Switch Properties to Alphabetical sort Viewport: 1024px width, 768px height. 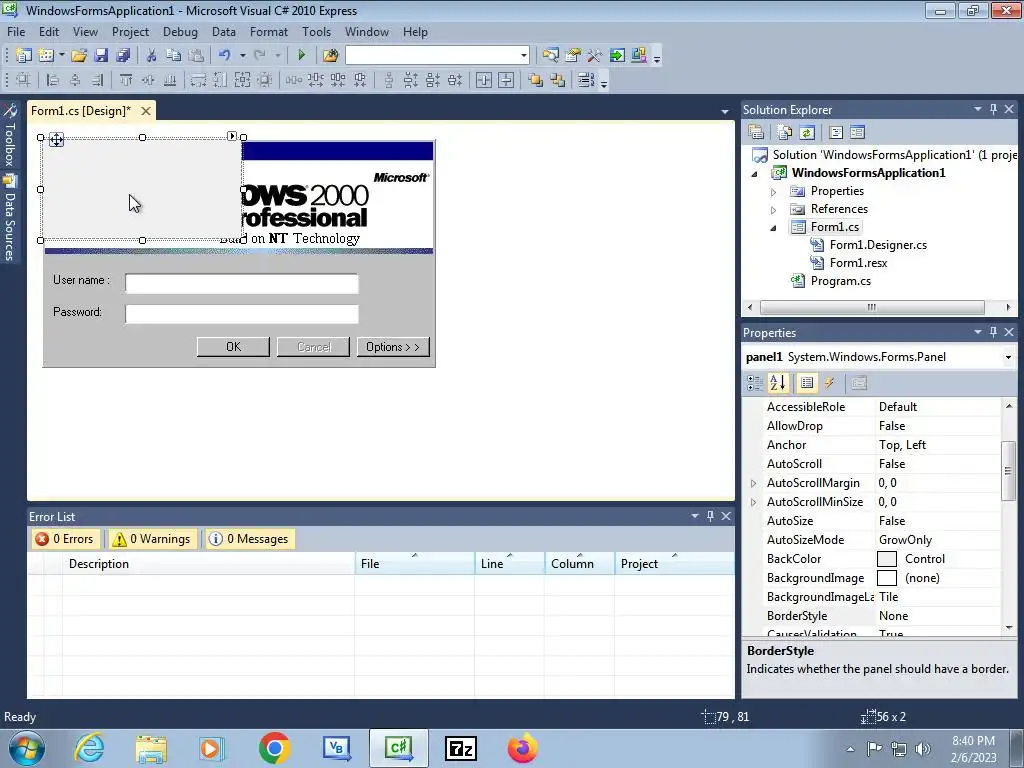tap(778, 383)
